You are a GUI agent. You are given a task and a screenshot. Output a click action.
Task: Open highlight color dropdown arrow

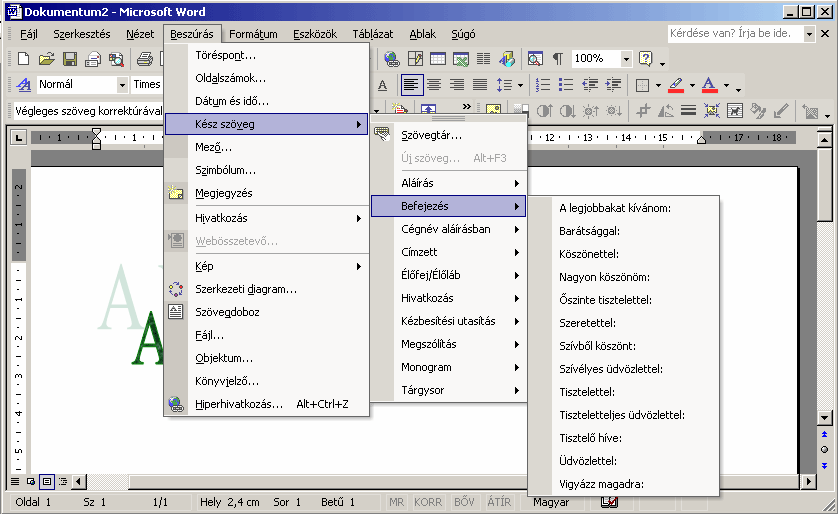point(692,85)
